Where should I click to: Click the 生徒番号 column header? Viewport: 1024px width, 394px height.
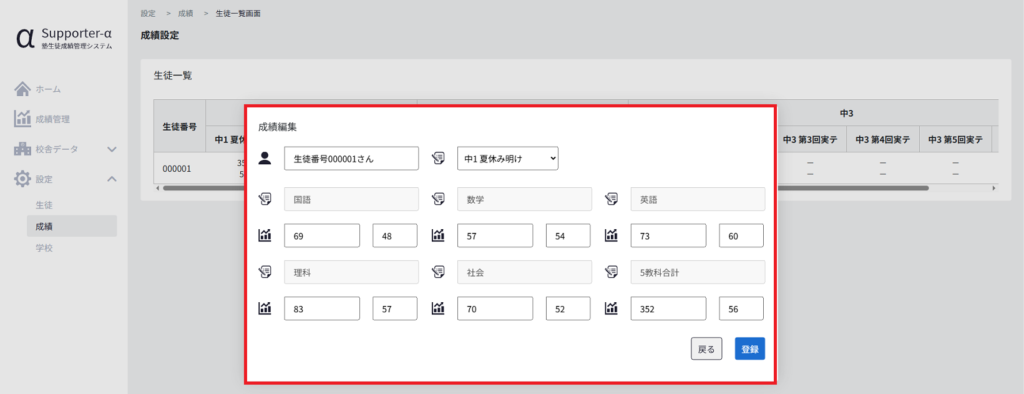180,126
